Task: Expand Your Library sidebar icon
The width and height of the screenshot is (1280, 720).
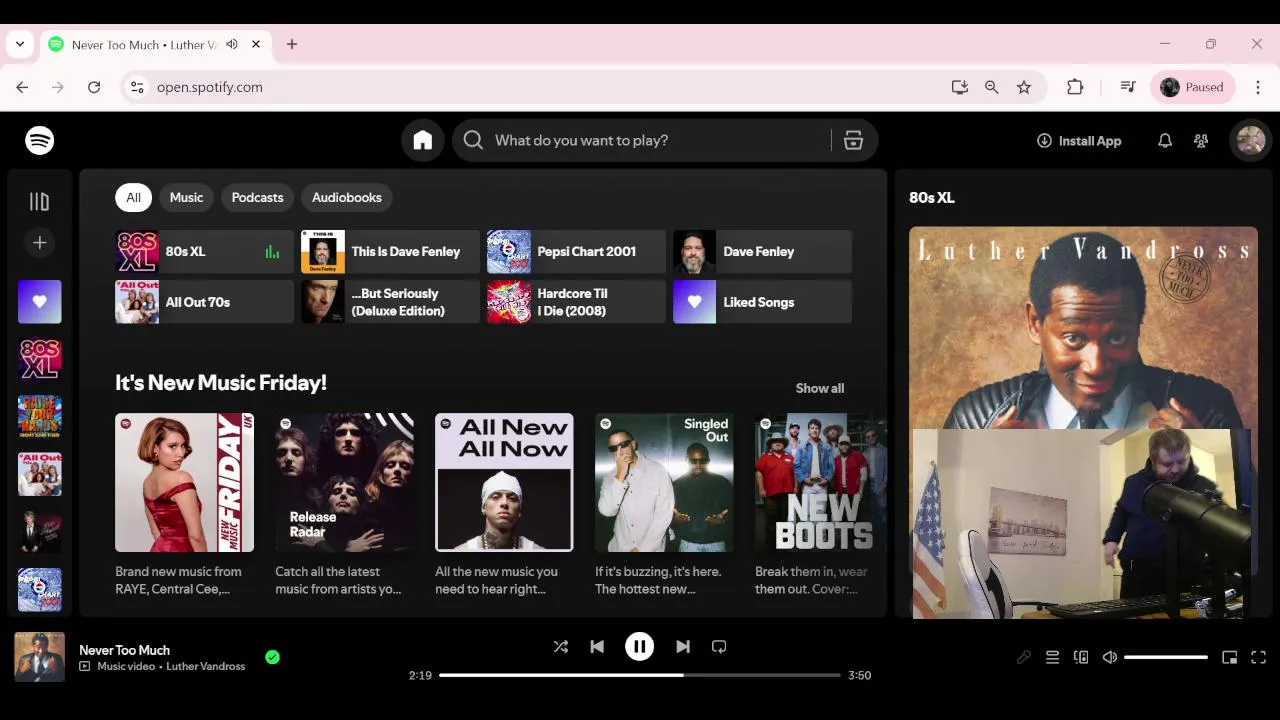Action: click(39, 202)
